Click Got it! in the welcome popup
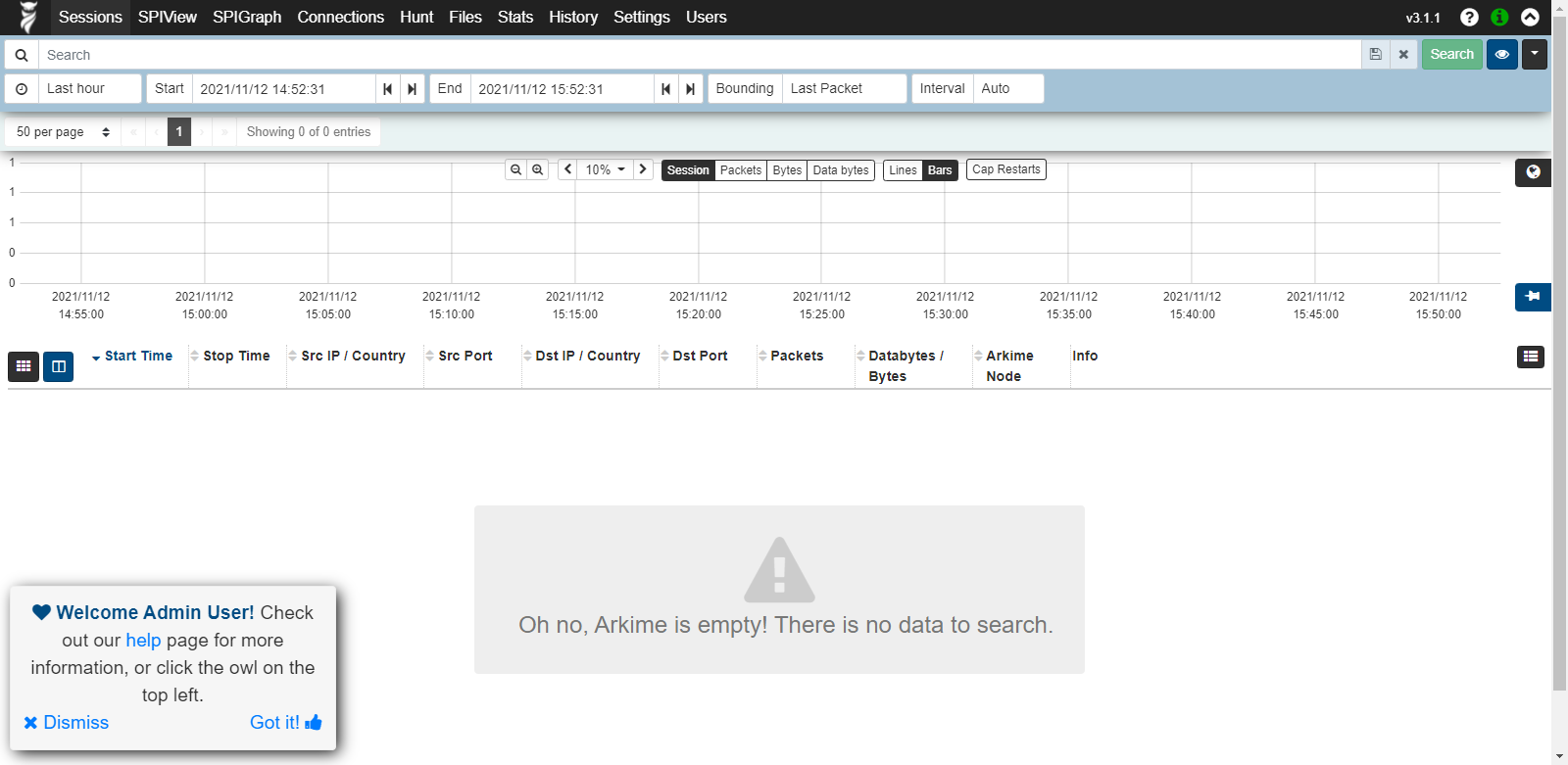The height and width of the screenshot is (765, 1568). (x=285, y=722)
